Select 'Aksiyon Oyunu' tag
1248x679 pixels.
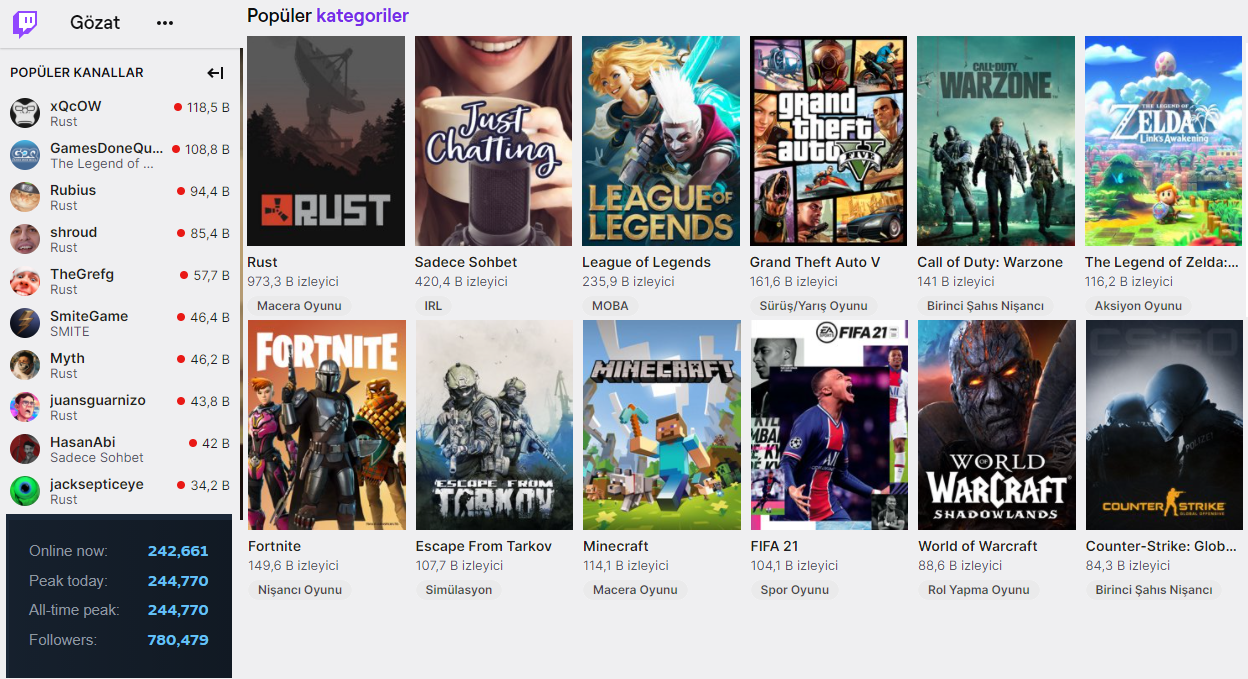tap(1138, 306)
